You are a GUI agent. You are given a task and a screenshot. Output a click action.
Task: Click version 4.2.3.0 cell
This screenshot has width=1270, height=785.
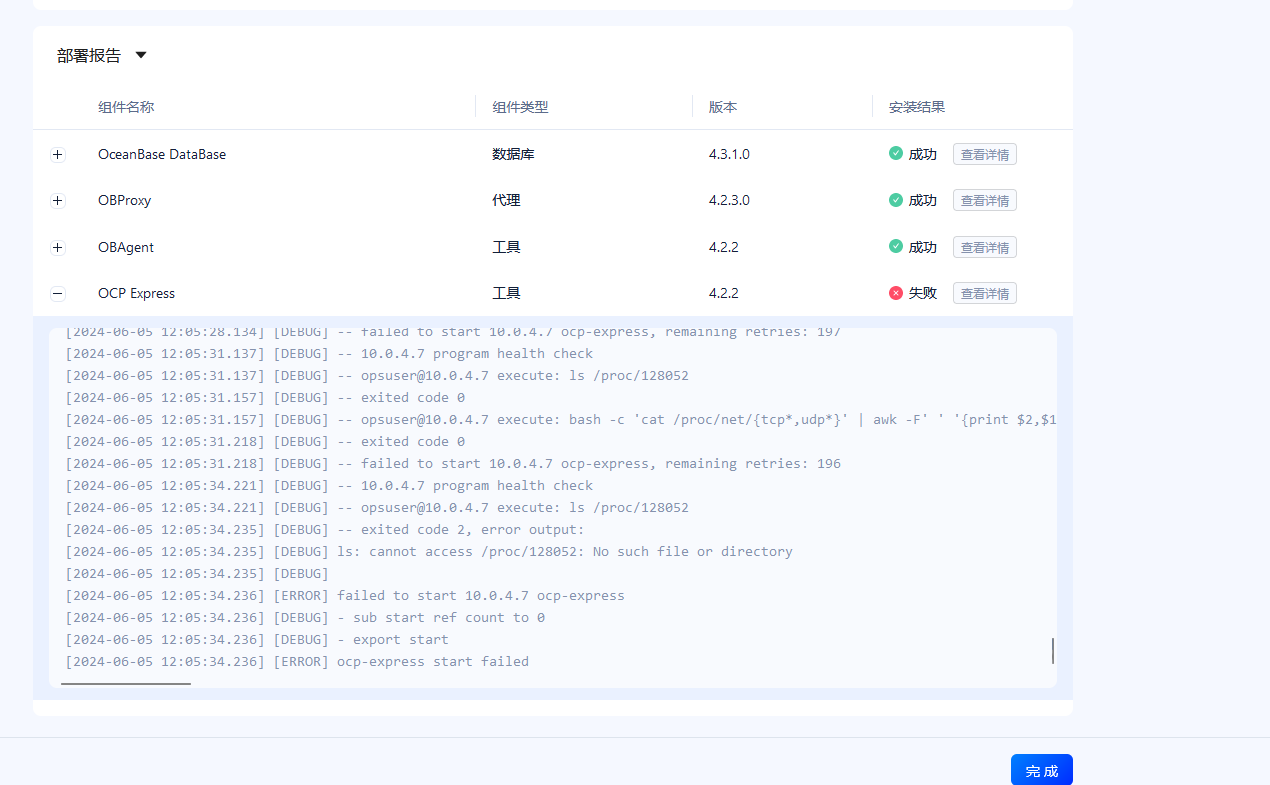click(729, 200)
